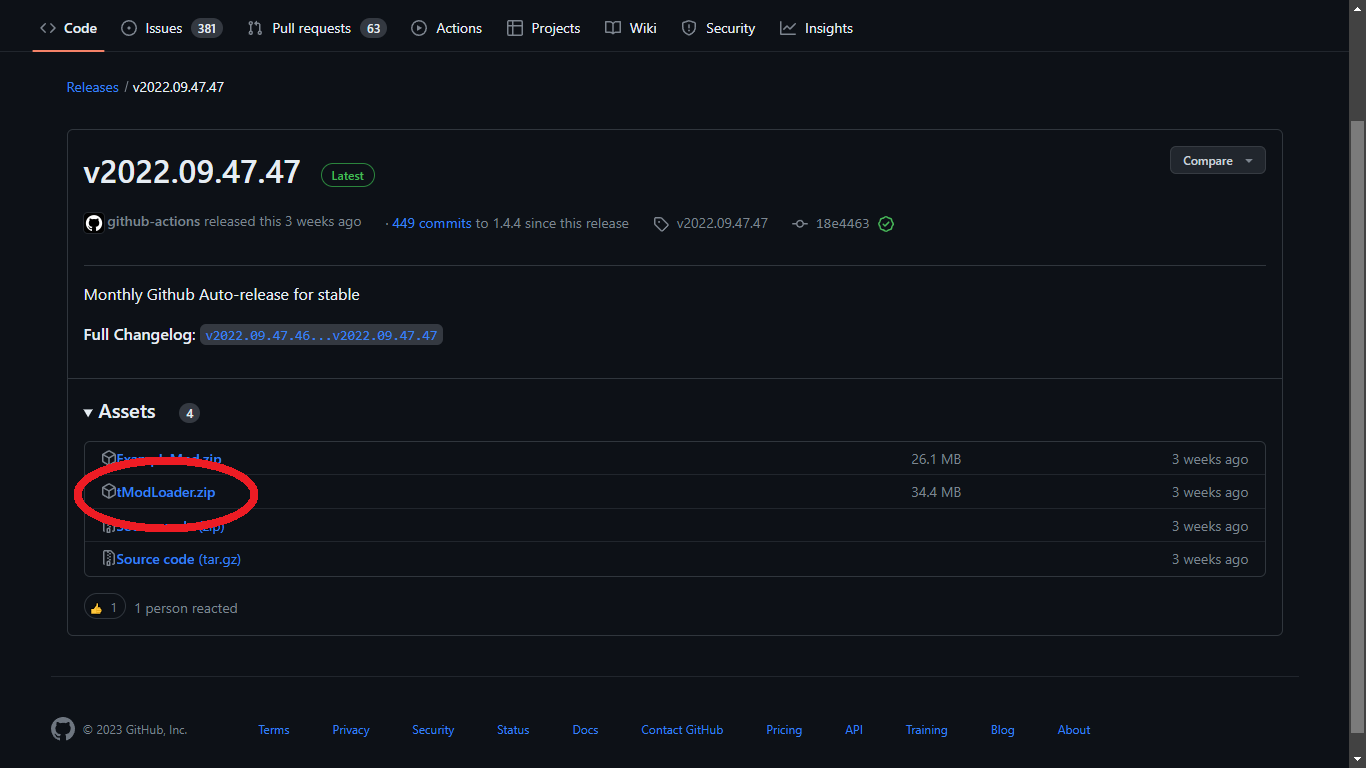Viewport: 1366px width, 768px height.
Task: Open the Training footer link
Action: (x=926, y=730)
